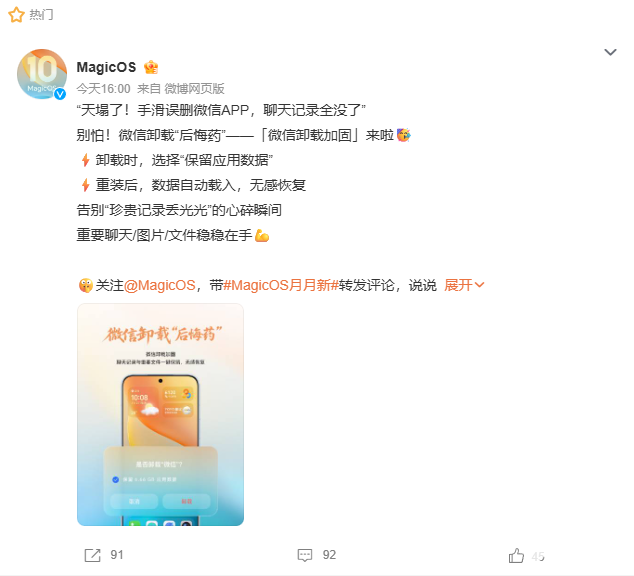Like the post with thumbs-up icon
634x576 pixels.
point(516,555)
